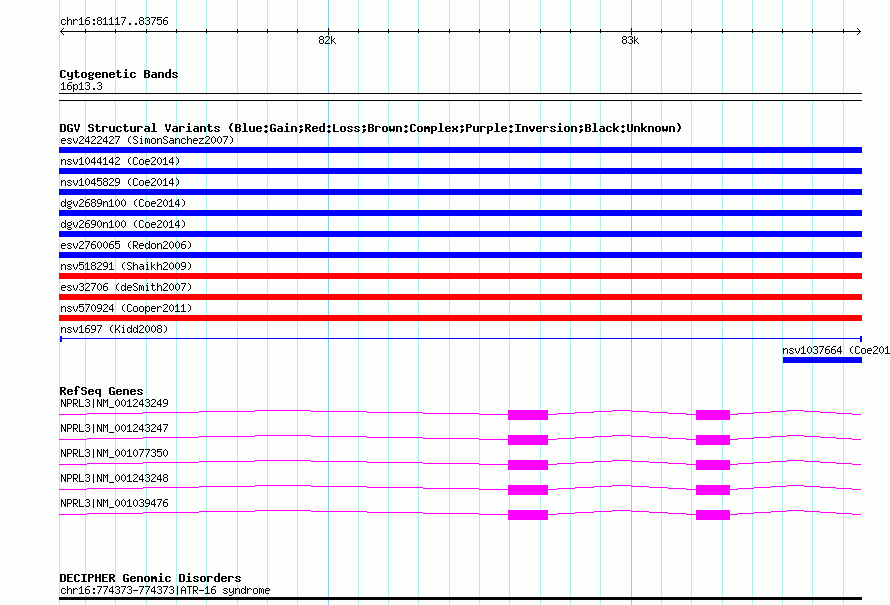The height and width of the screenshot is (605, 890).
Task: Open the NPRL3|NM_001243249 transcript label
Action: coord(114,404)
